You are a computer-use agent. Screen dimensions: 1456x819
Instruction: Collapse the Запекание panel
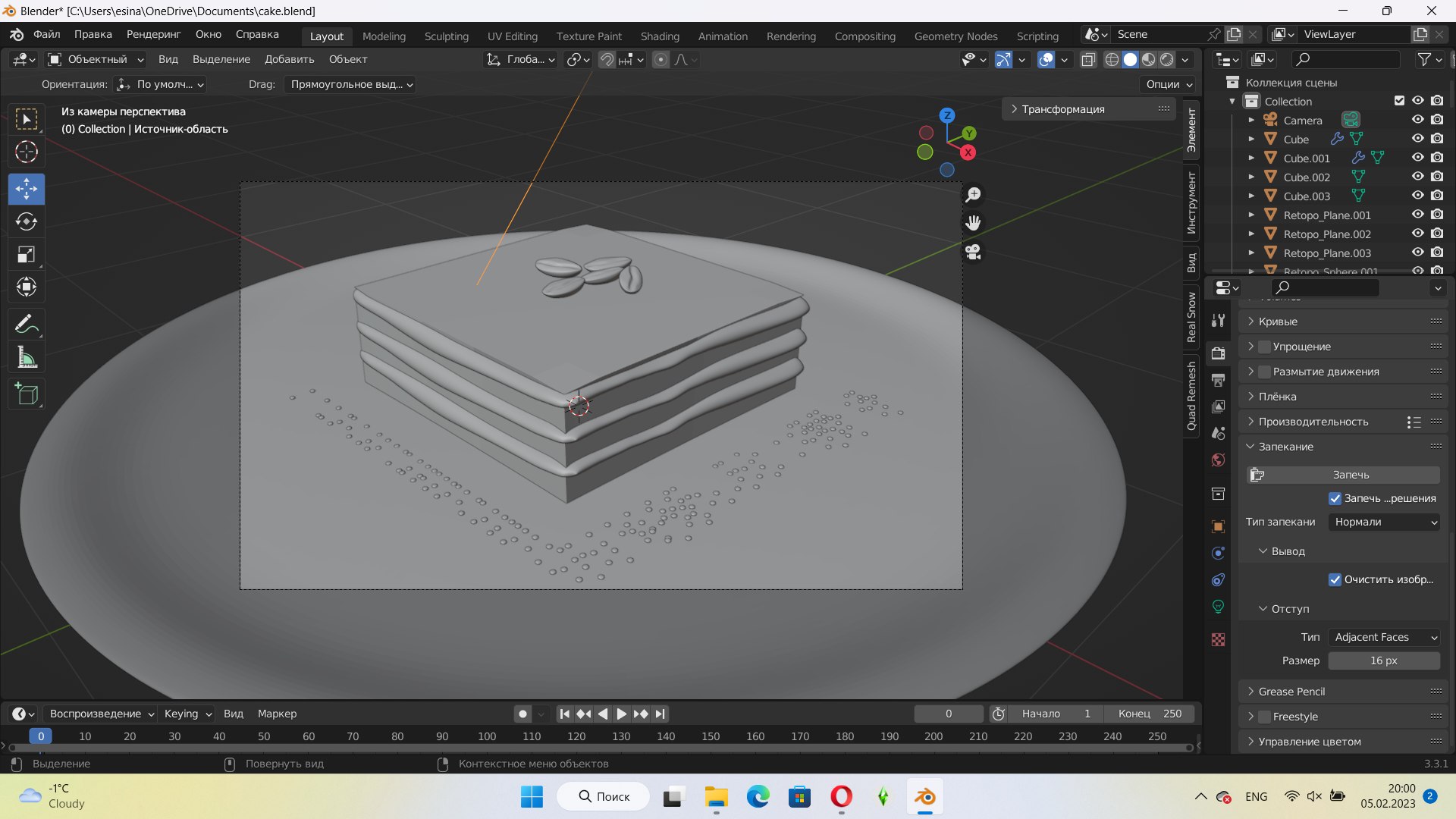(x=1342, y=447)
